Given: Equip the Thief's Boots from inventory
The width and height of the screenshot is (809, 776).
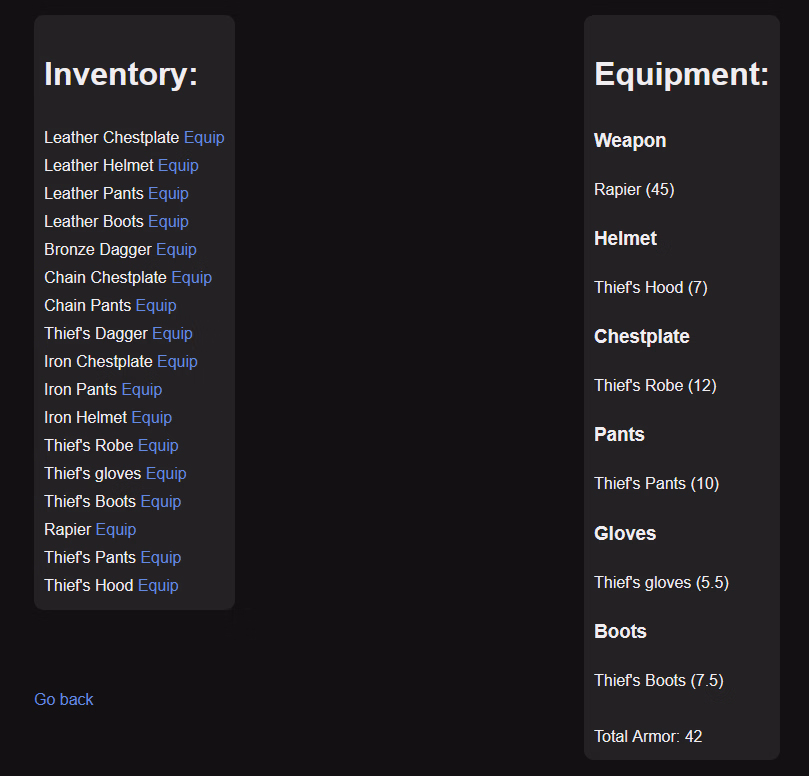Looking at the screenshot, I should point(160,502).
